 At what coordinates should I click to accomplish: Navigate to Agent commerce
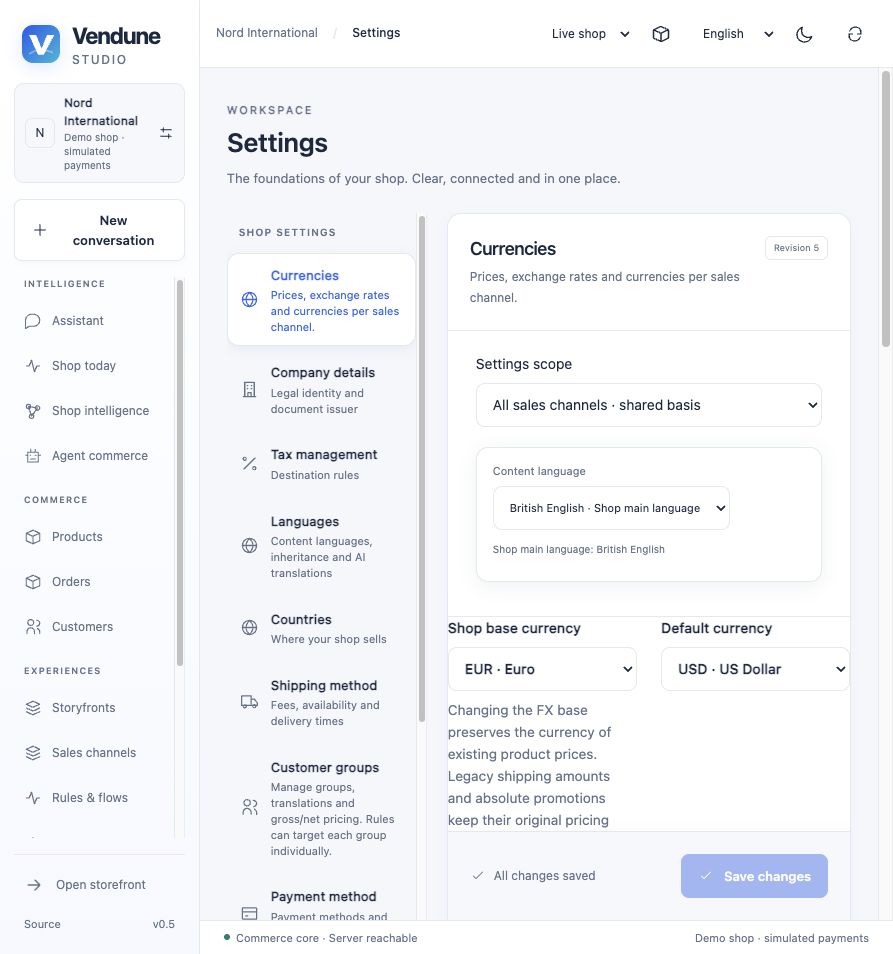94,456
